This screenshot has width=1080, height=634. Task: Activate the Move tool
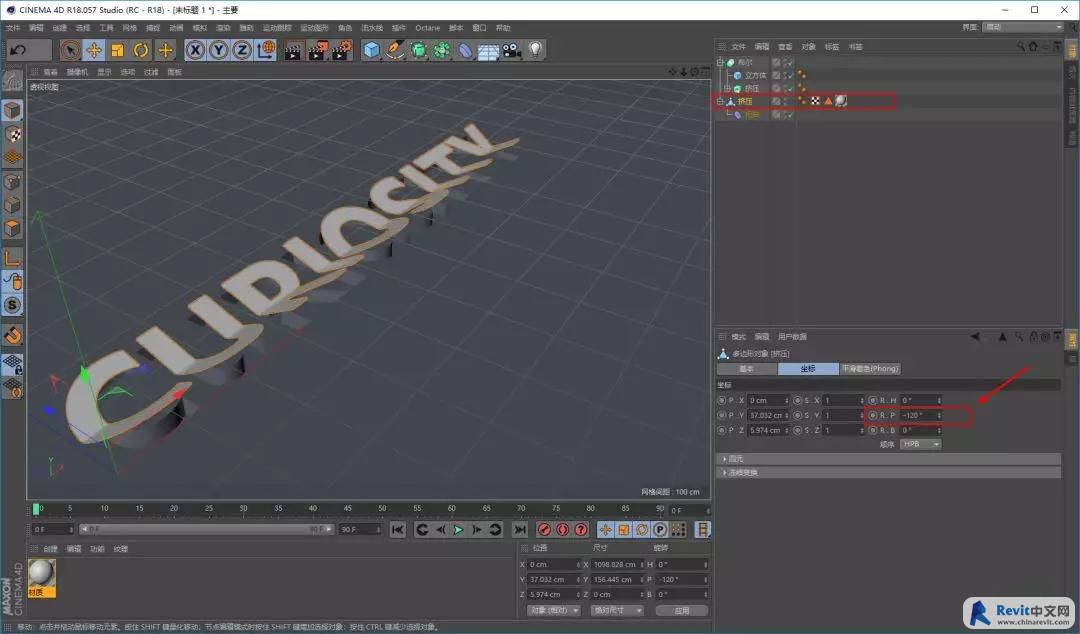click(x=94, y=50)
